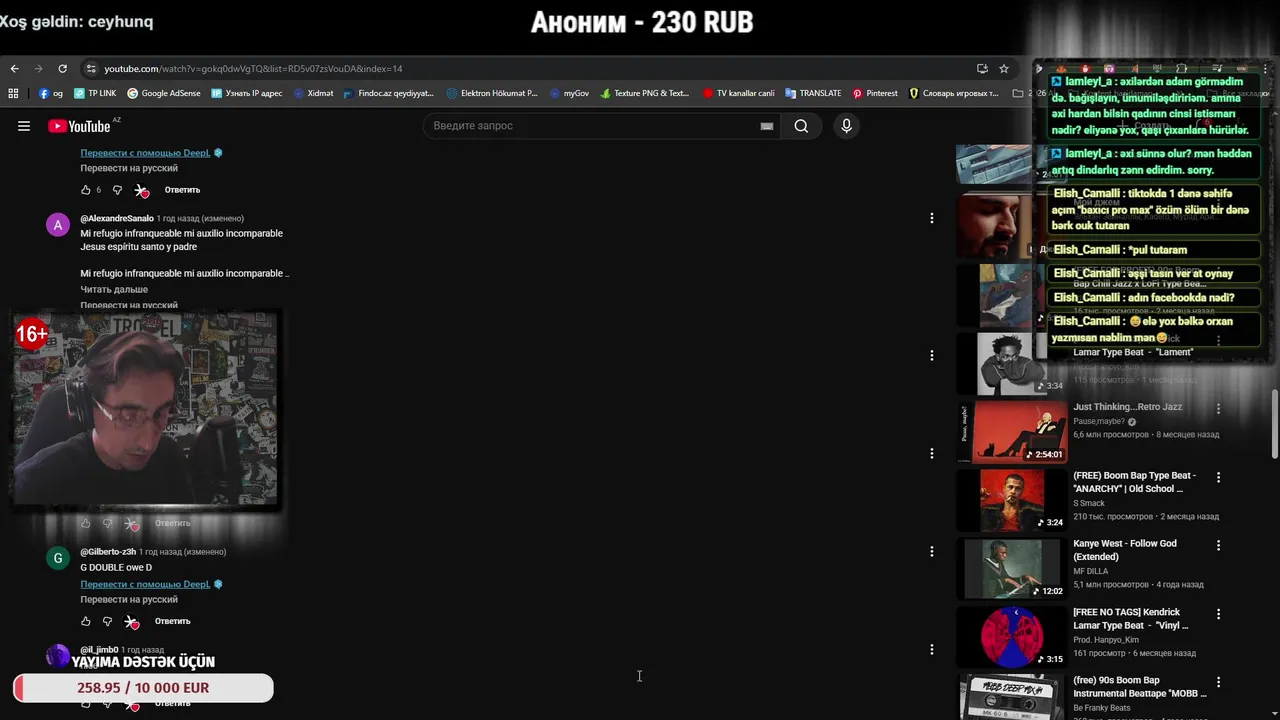Open site information icon in address bar
This screenshot has width=1280, height=720.
tap(91, 69)
